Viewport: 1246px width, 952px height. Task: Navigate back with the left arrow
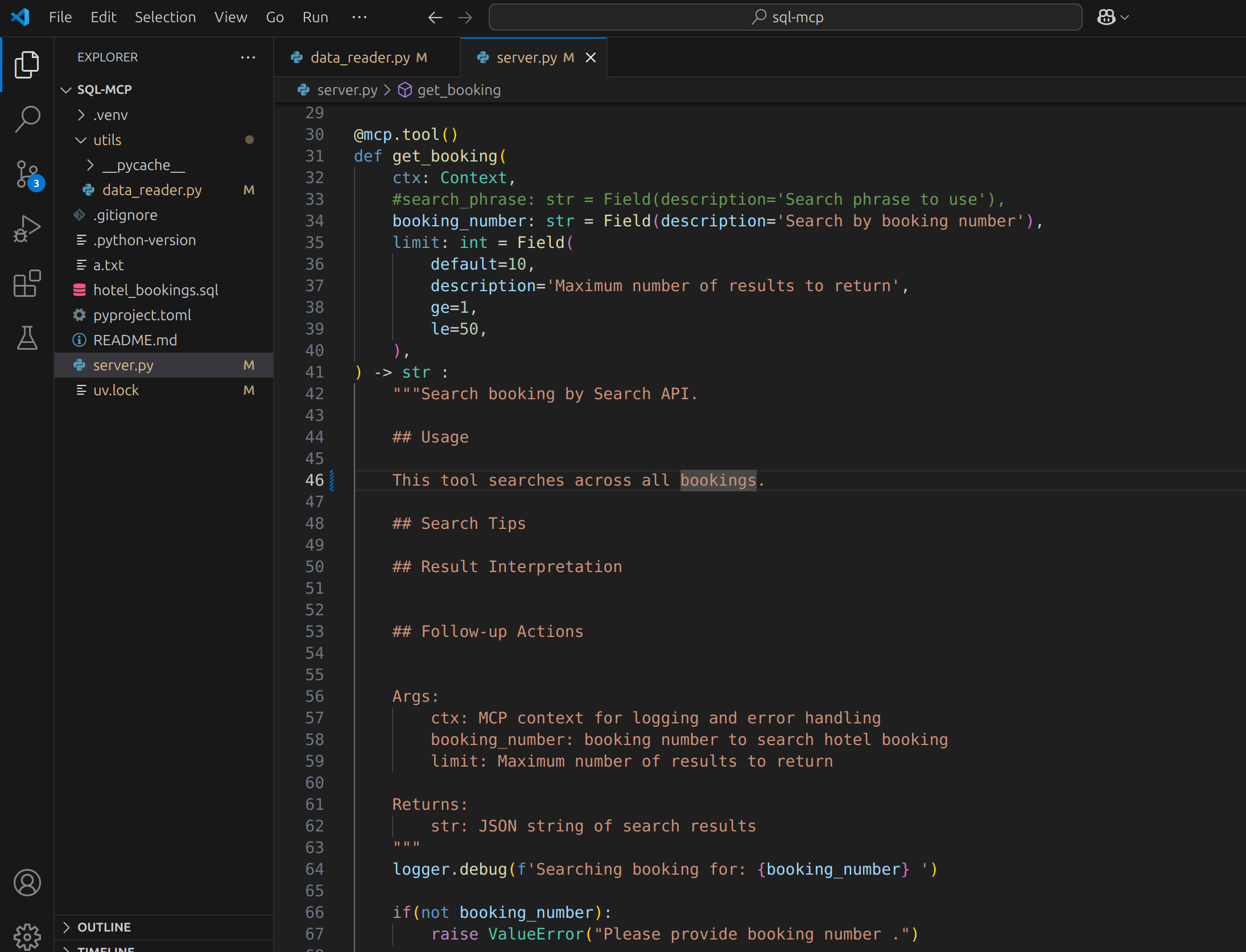435,18
